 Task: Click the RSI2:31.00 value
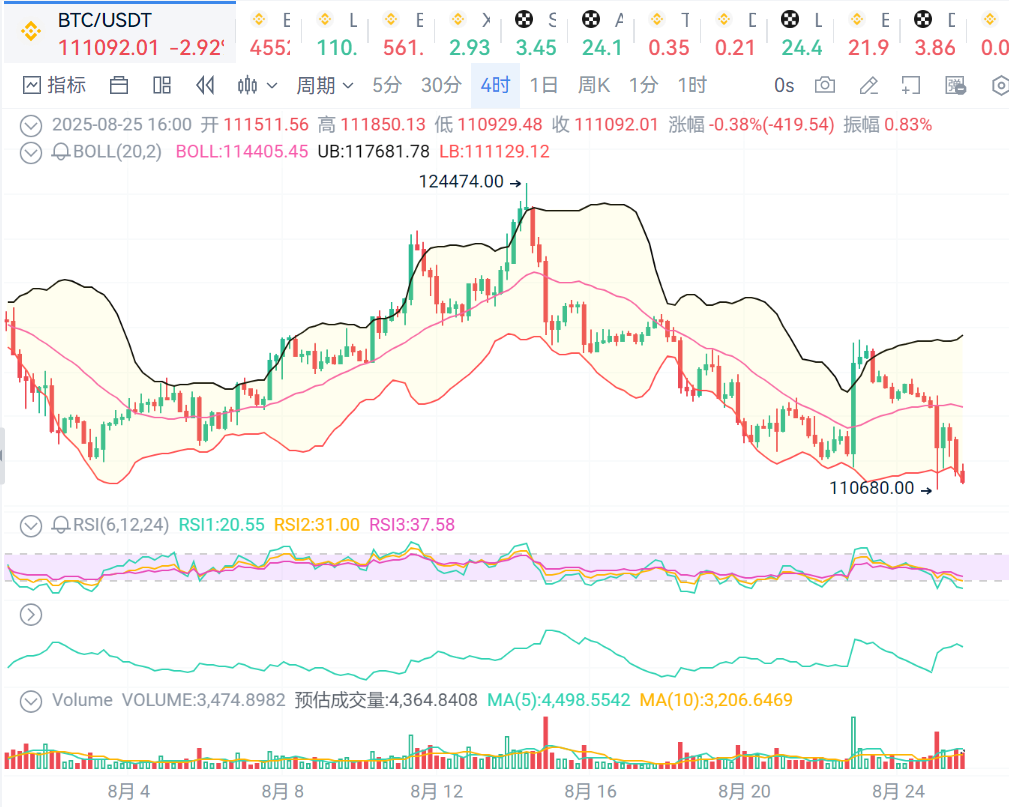(x=317, y=525)
